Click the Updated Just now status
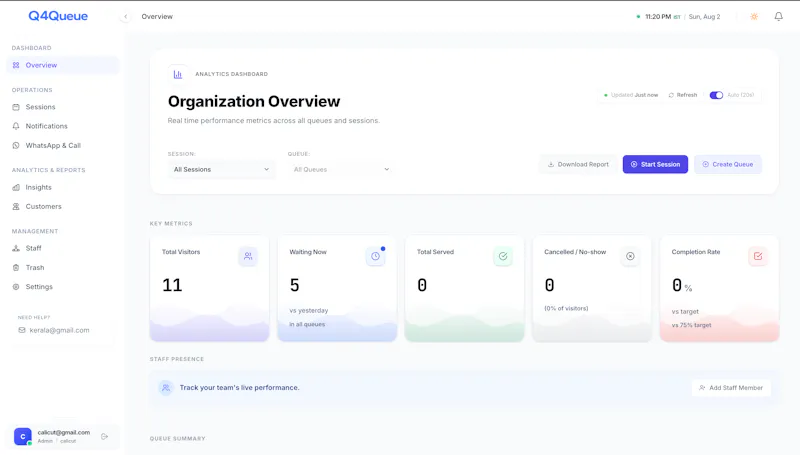This screenshot has width=800, height=455. pyautogui.click(x=631, y=95)
